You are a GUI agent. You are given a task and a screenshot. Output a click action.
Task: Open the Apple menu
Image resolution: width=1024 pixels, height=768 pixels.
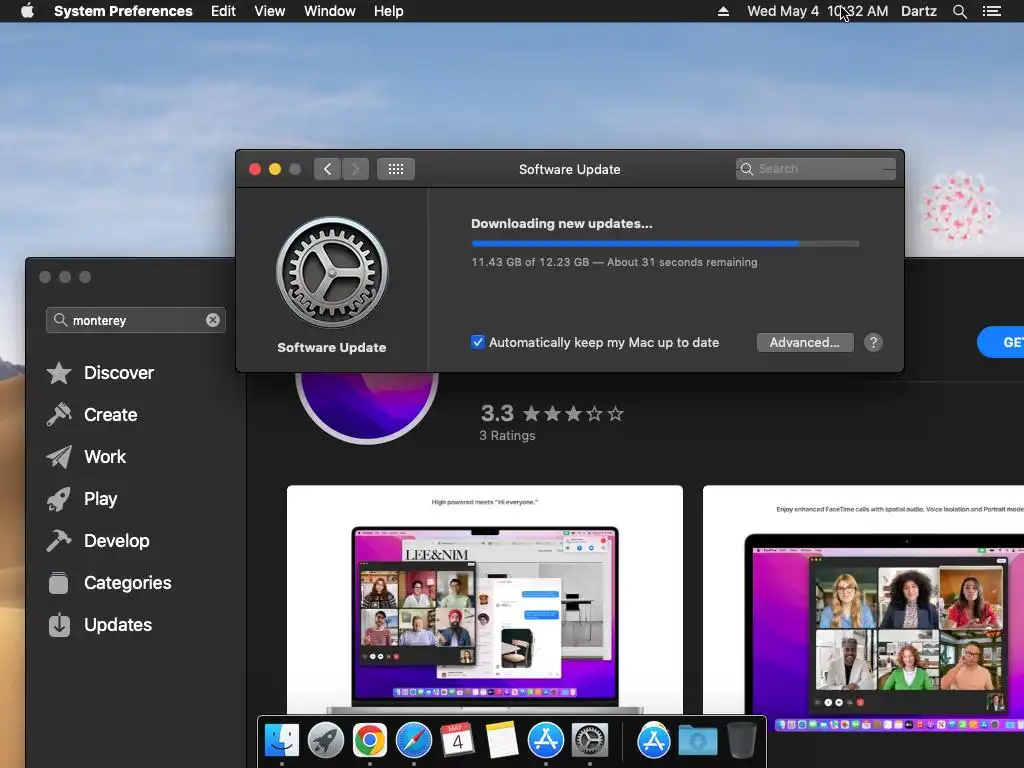click(27, 11)
